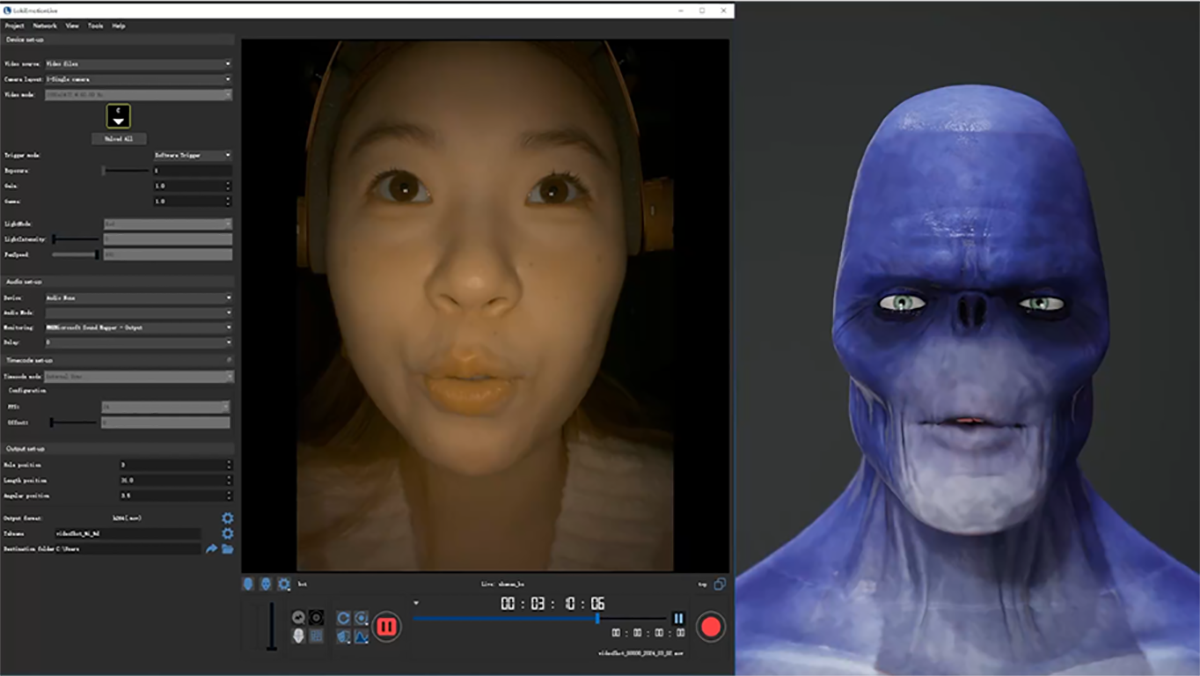Click the Hole position spinner
Screen dimensions: 1200x676
[175, 465]
